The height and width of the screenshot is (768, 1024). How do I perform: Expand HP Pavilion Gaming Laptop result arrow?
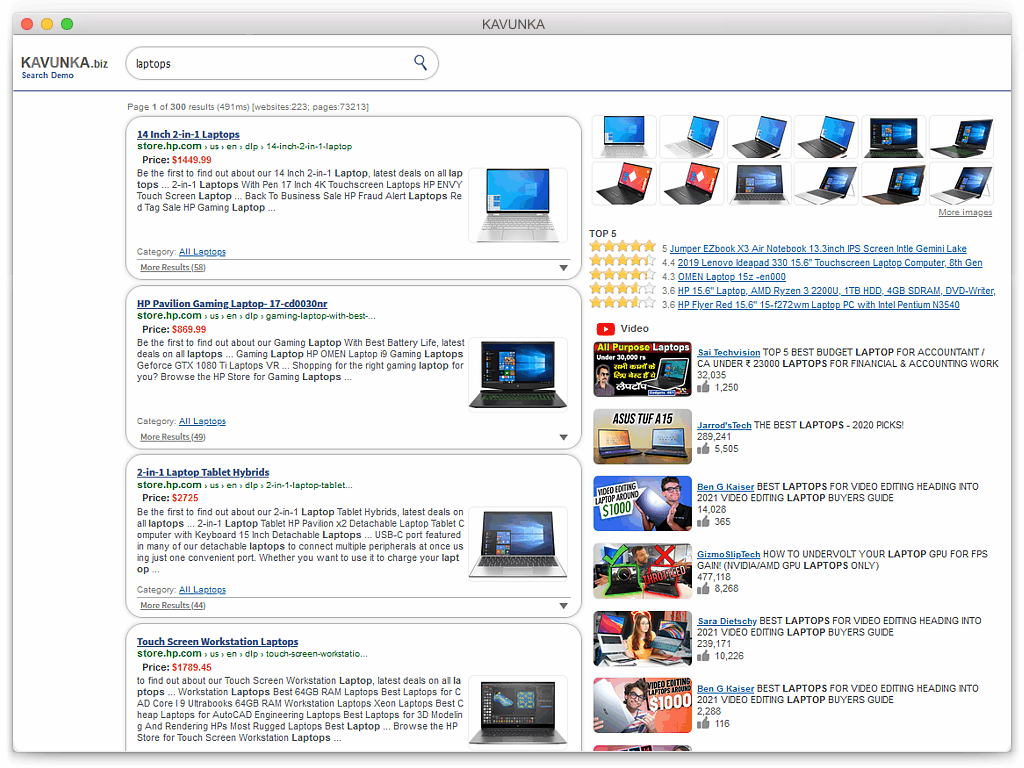pyautogui.click(x=563, y=437)
